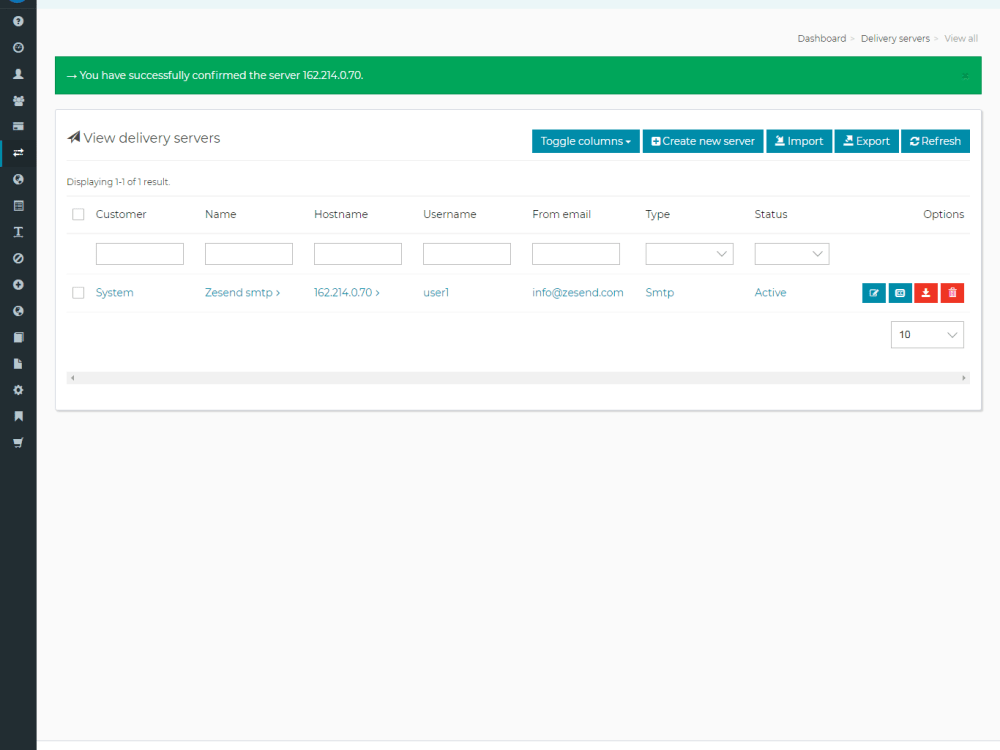Open the Zesend smtp name link
The width and height of the screenshot is (1000, 750).
242,293
